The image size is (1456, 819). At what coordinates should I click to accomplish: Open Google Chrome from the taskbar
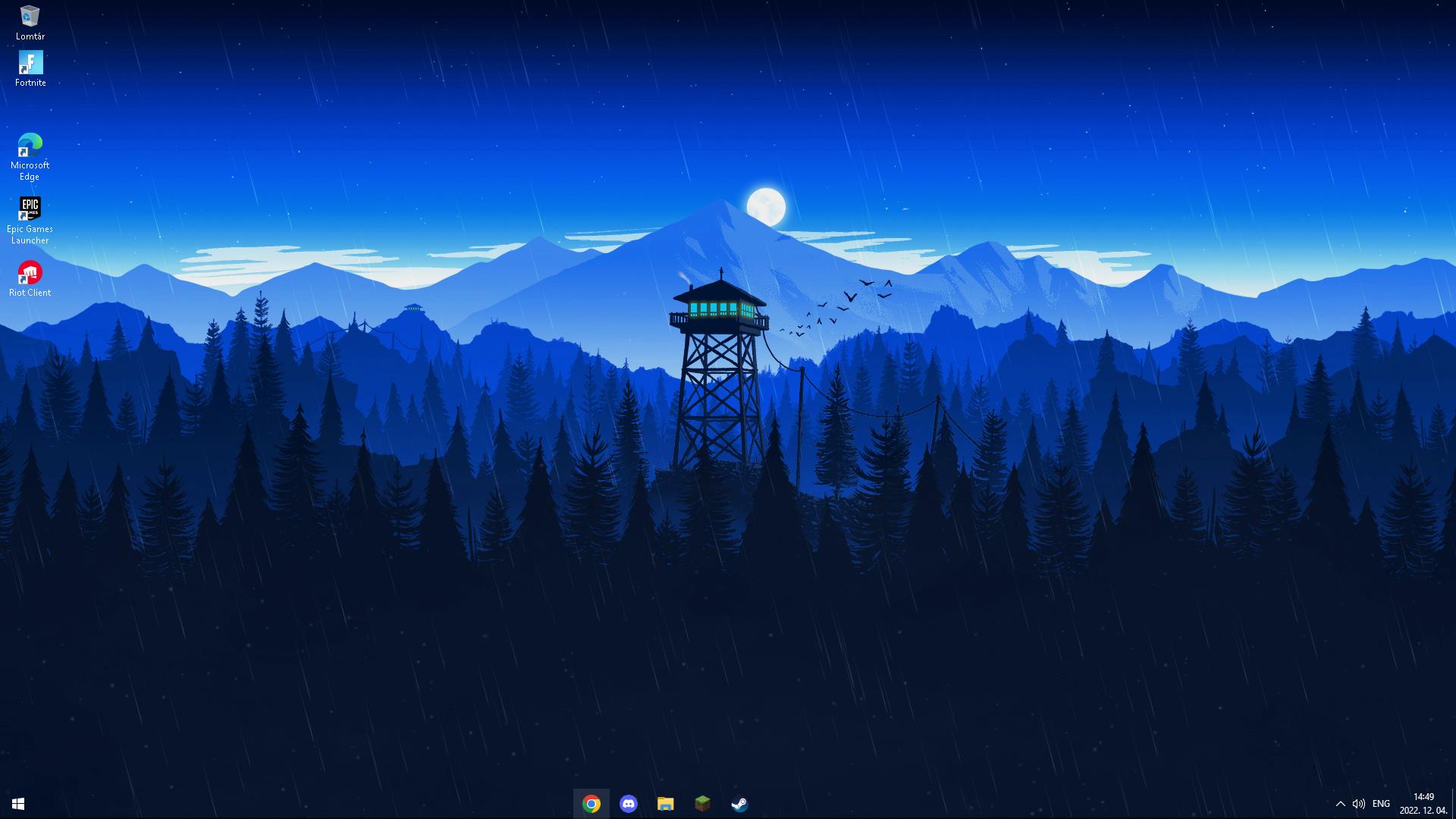tap(591, 804)
